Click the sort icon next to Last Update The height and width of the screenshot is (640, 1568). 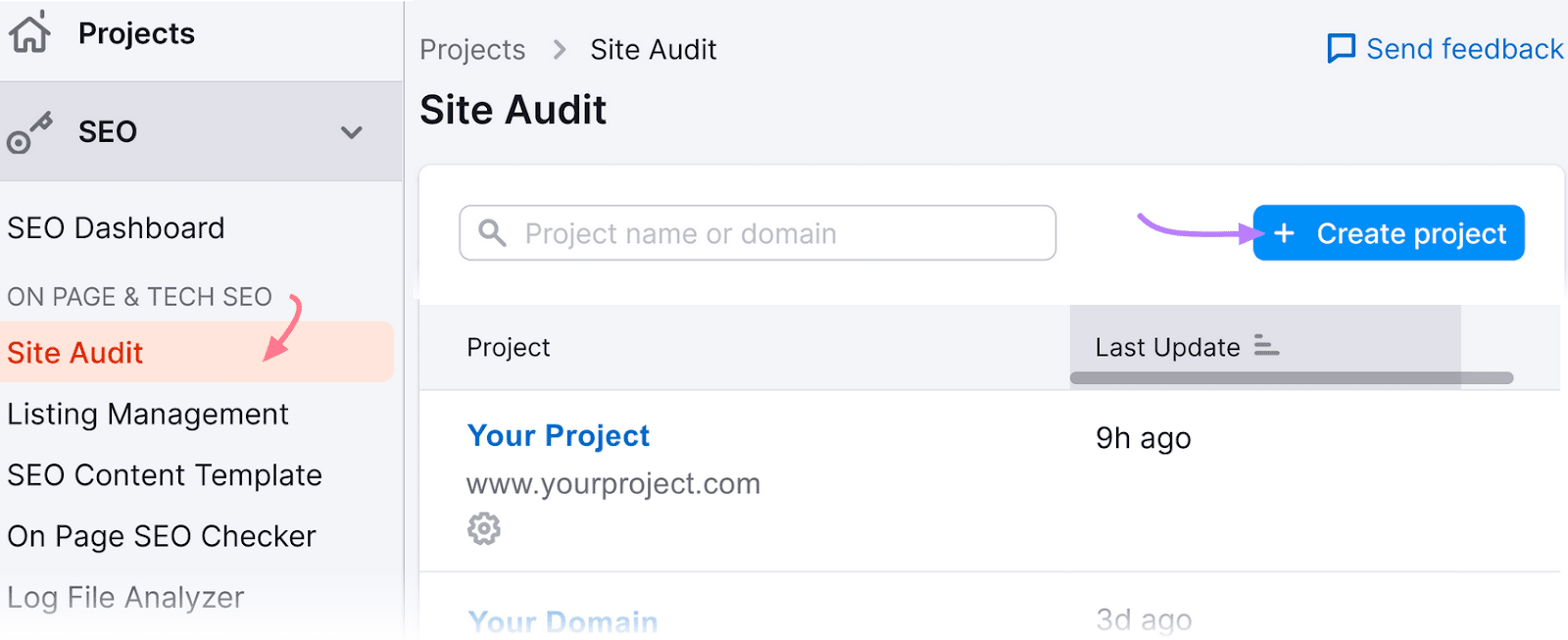click(x=1266, y=346)
